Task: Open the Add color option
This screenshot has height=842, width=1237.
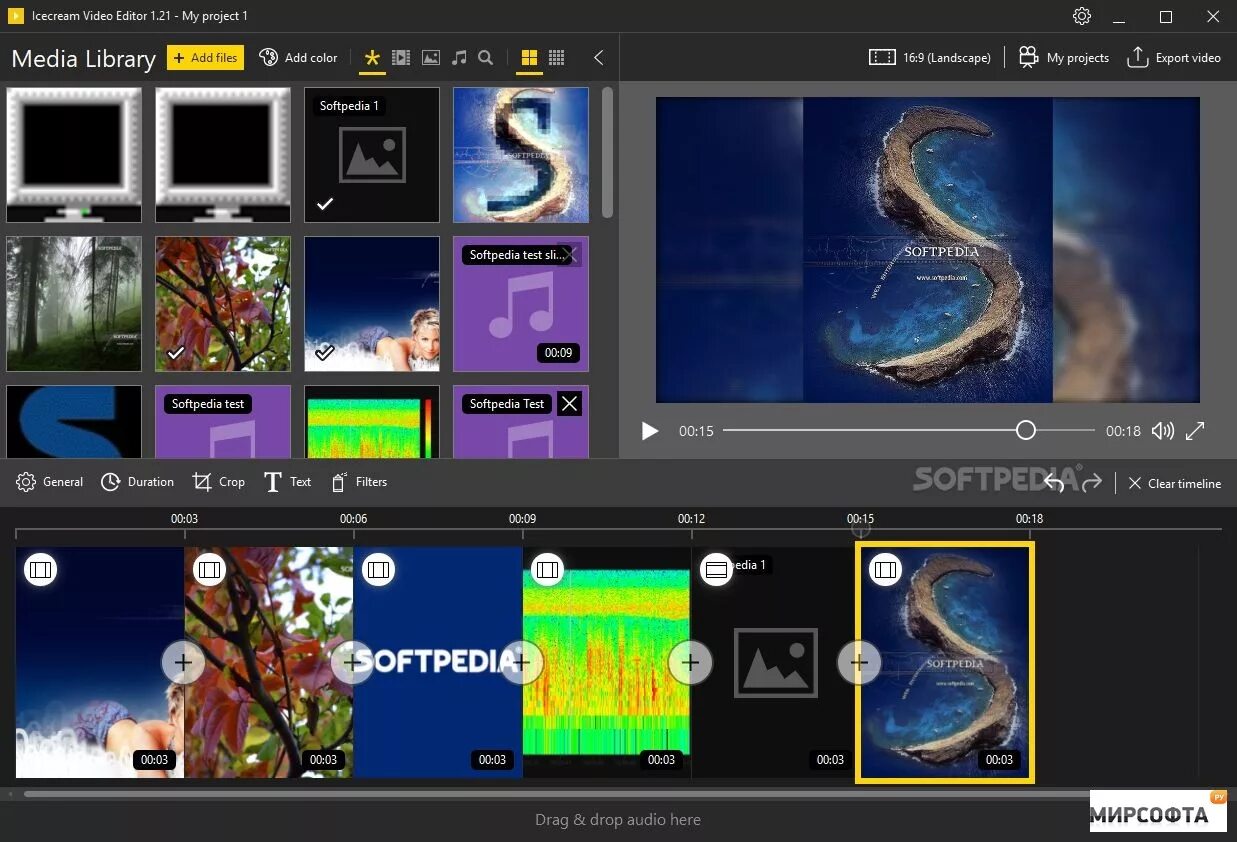Action: coord(298,57)
